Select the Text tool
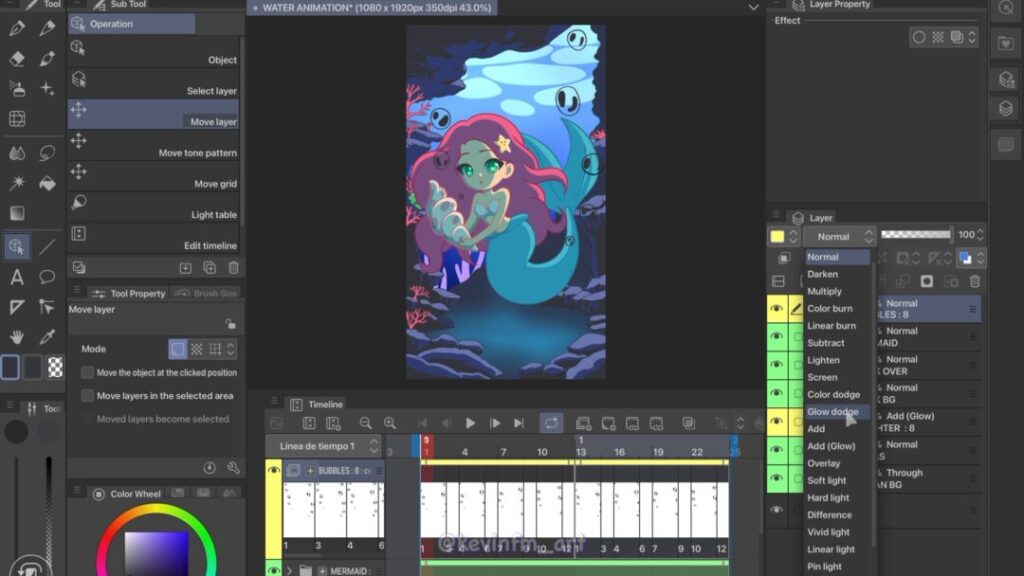The image size is (1024, 576). pyautogui.click(x=17, y=277)
